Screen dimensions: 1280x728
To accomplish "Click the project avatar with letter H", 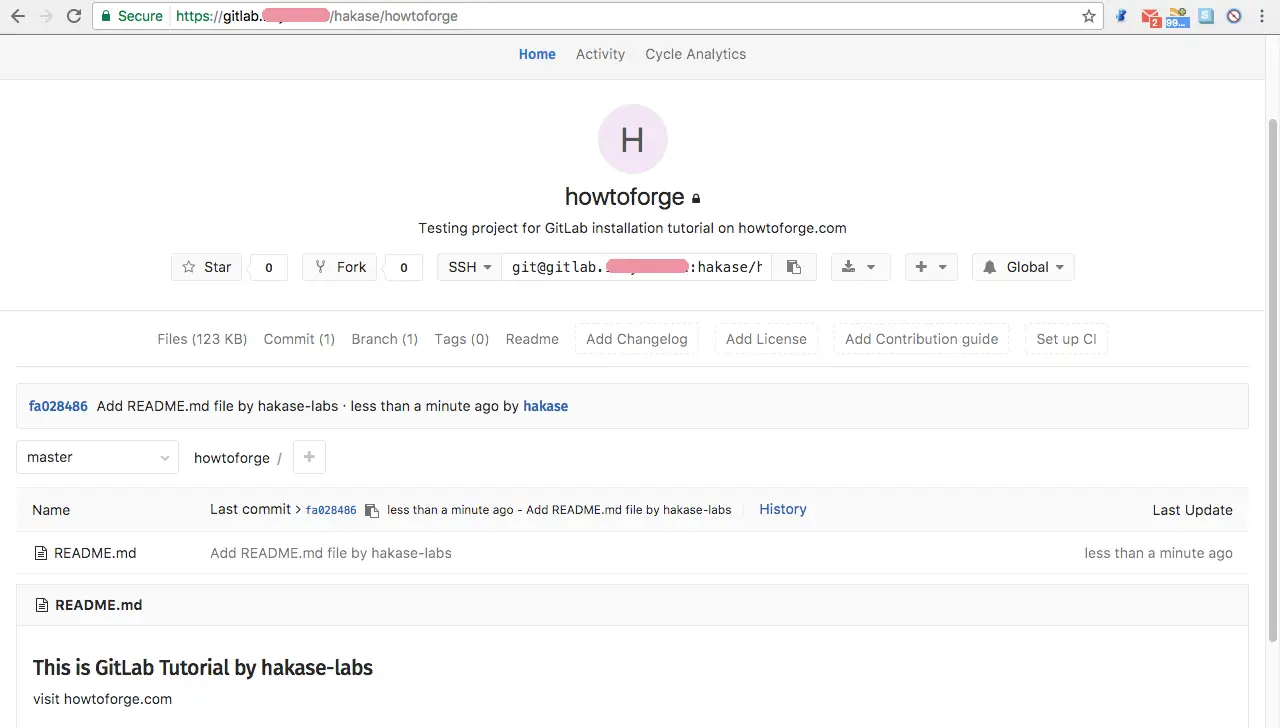I will [x=632, y=139].
